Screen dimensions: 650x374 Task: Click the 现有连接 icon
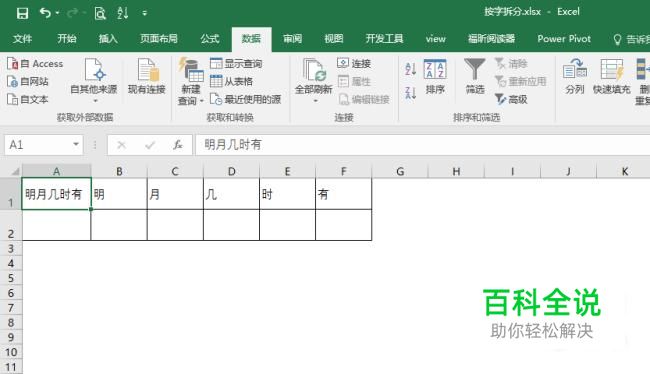click(x=147, y=69)
